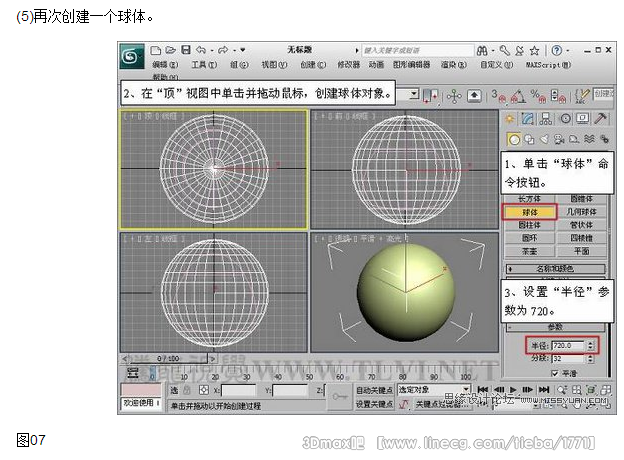Open the 选定对象 key filter dropdown
624x460 pixels.
(x=434, y=390)
